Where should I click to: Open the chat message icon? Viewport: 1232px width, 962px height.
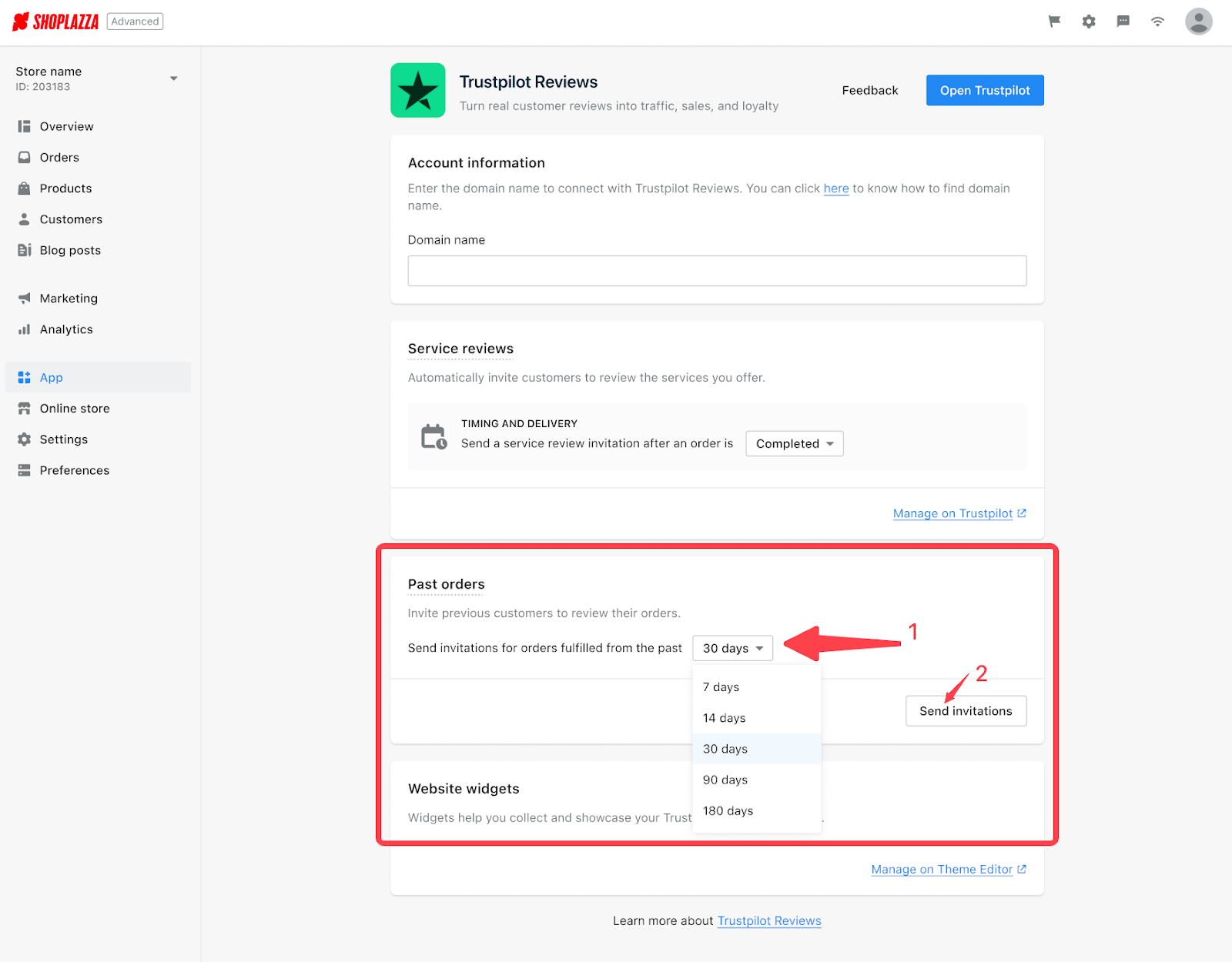(1123, 22)
